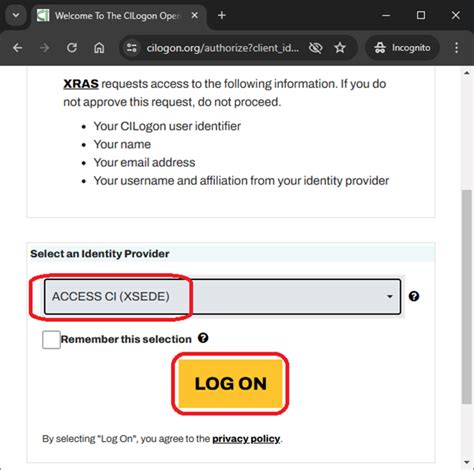The width and height of the screenshot is (474, 470).
Task: Maximize the browser window
Action: pos(421,15)
